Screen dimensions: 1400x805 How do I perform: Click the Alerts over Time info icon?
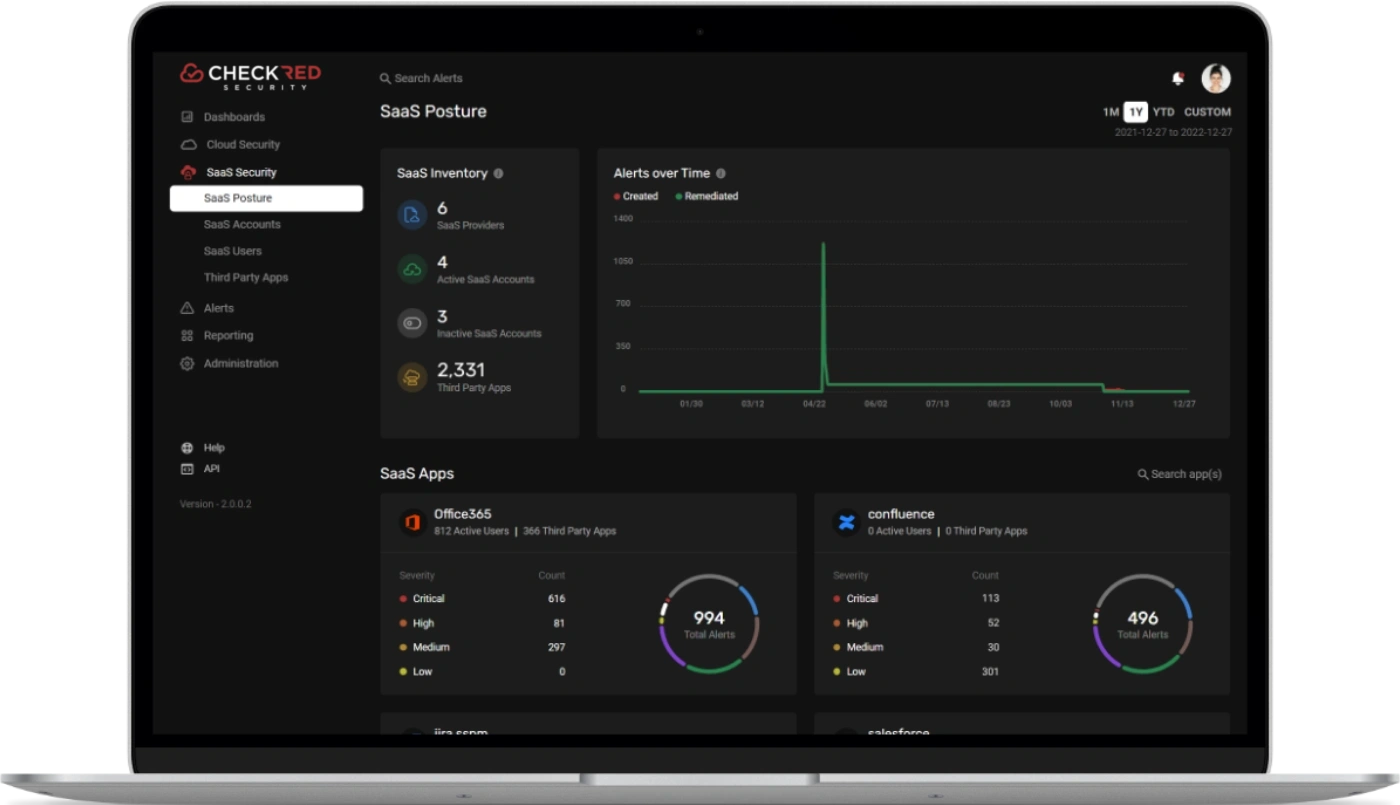pos(720,173)
